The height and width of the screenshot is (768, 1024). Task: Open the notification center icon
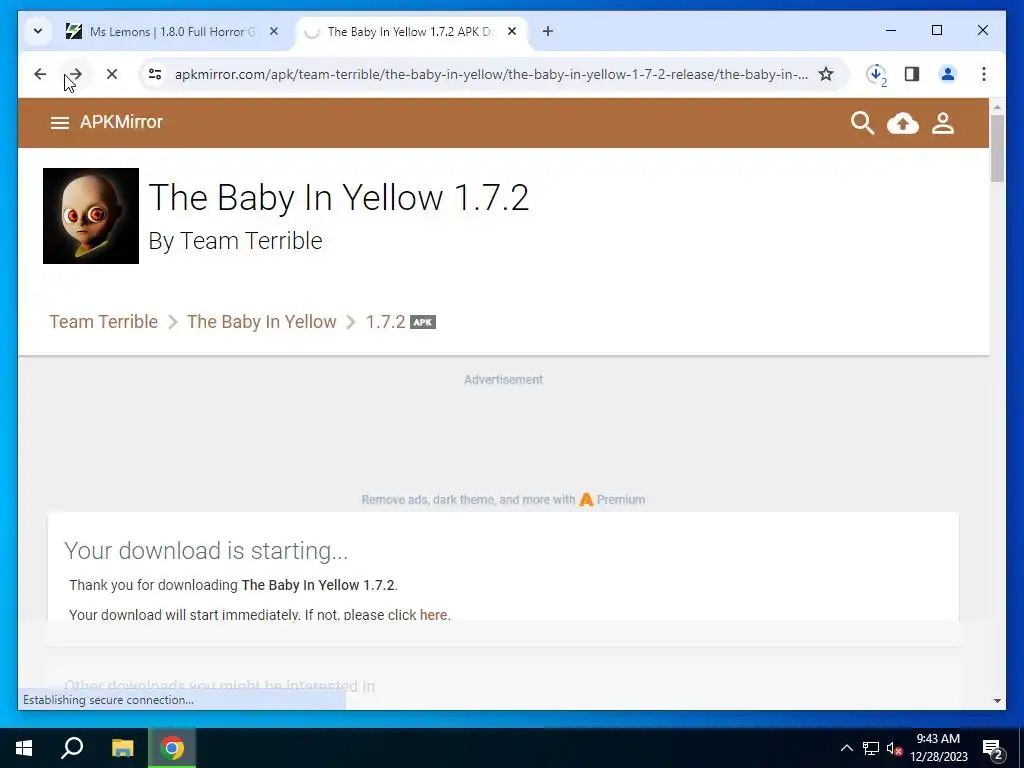click(993, 748)
